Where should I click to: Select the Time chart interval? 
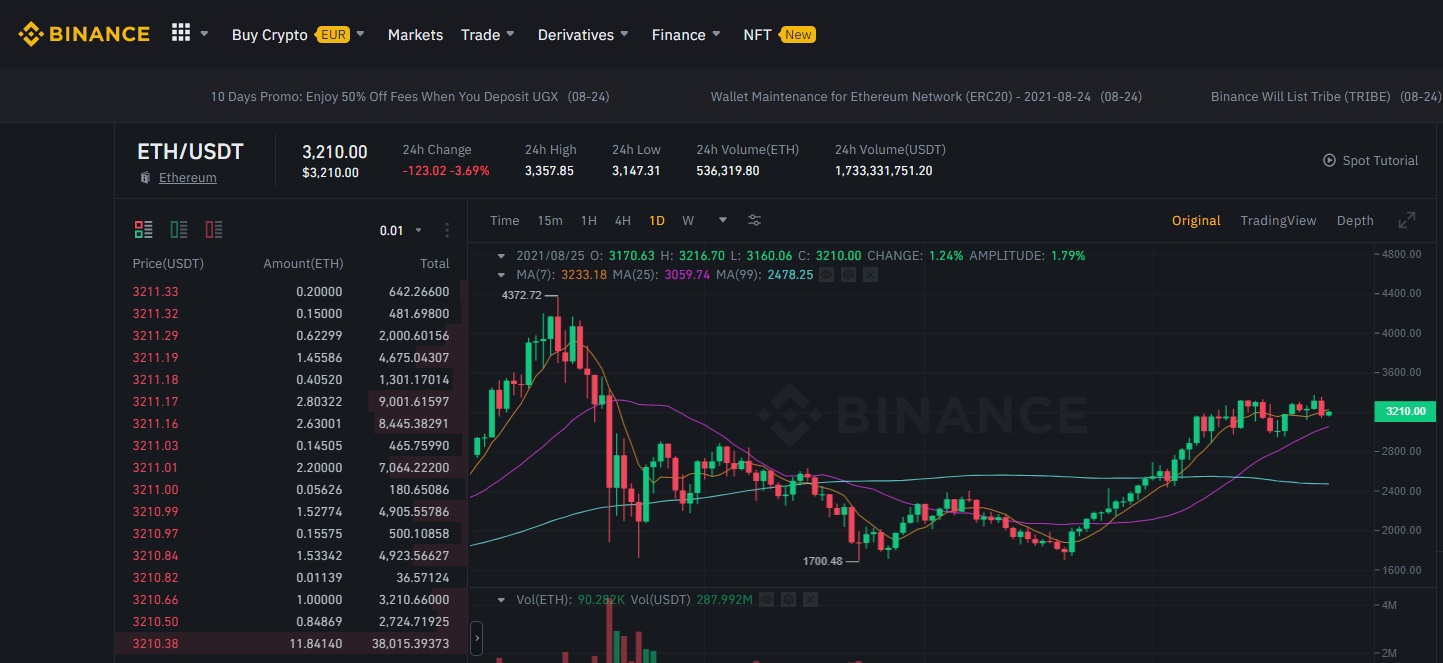pyautogui.click(x=504, y=220)
